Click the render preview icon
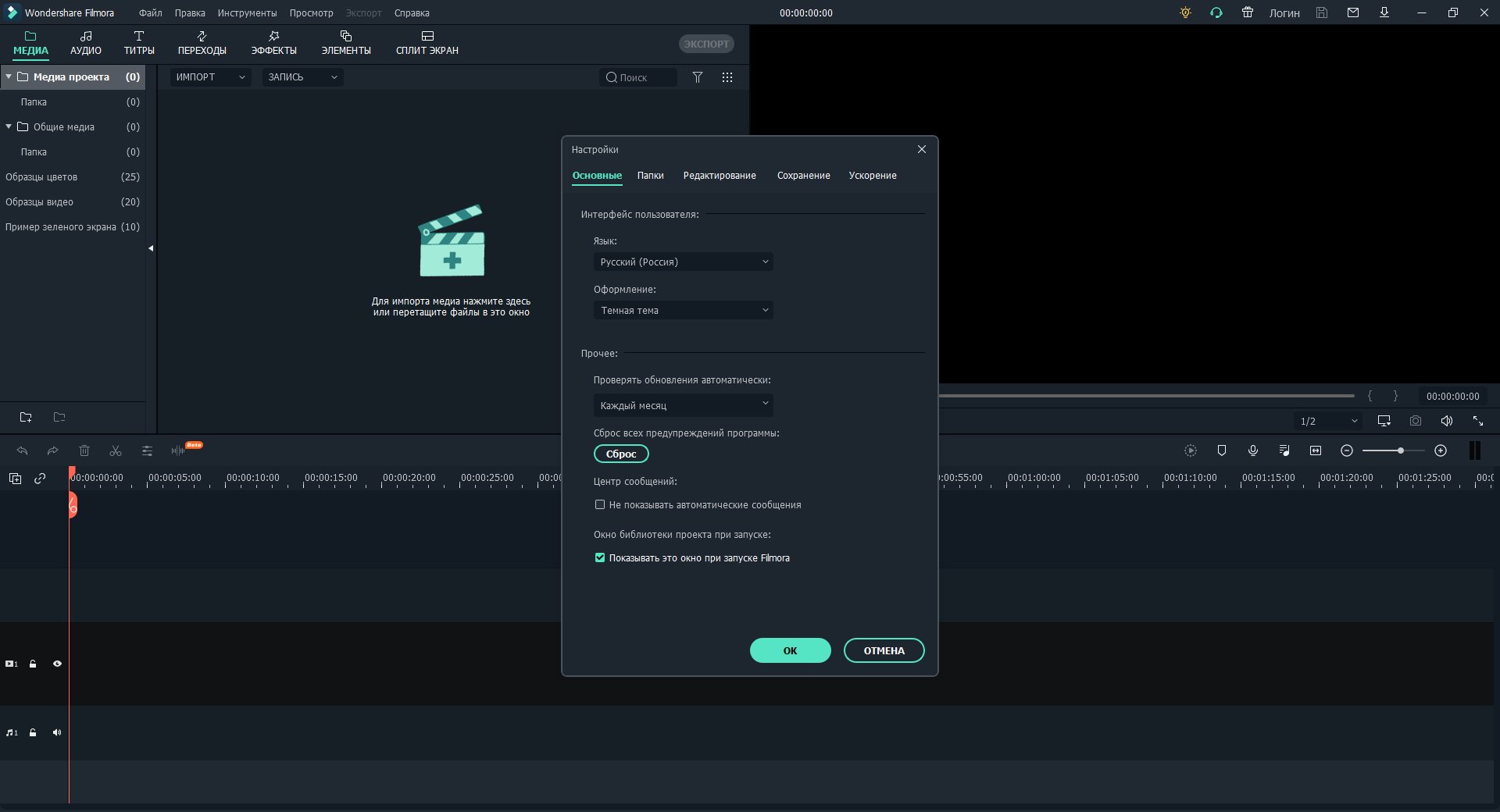This screenshot has width=1500, height=812. pyautogui.click(x=1191, y=451)
